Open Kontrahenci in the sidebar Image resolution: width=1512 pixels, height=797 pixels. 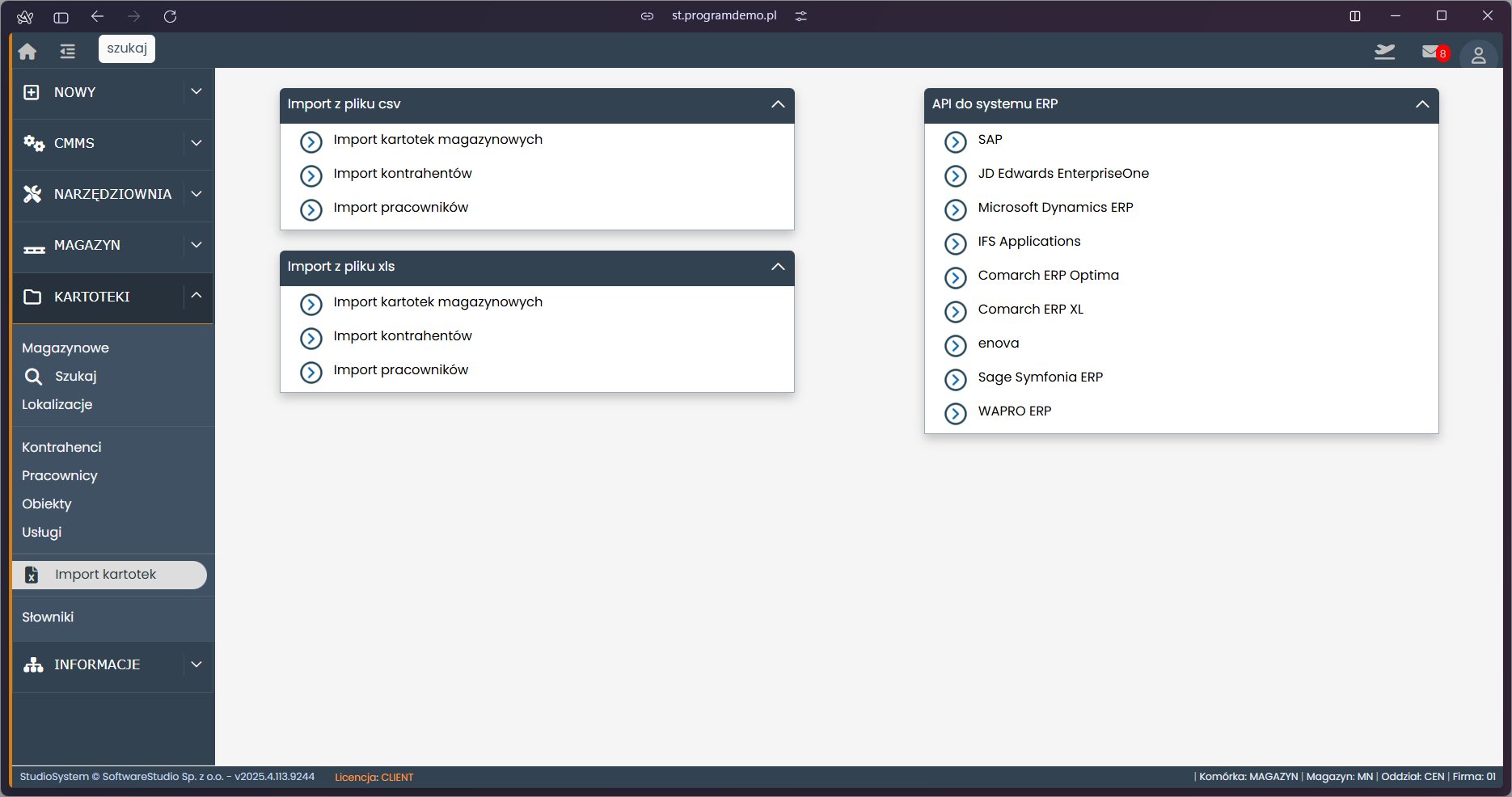point(61,447)
